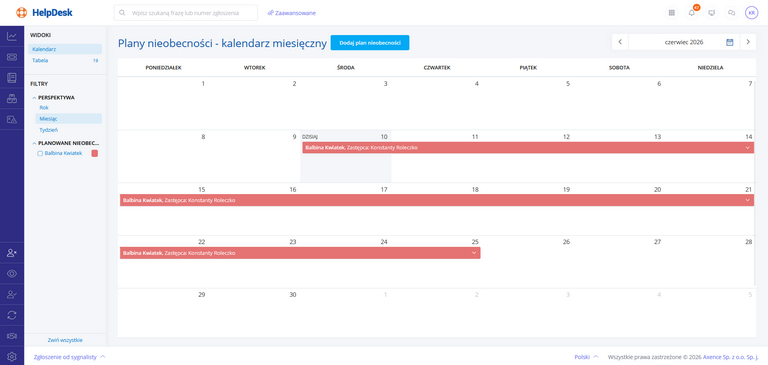768x365 pixels.
Task: Open the czerwiec 2026 month selector
Action: coord(684,42)
